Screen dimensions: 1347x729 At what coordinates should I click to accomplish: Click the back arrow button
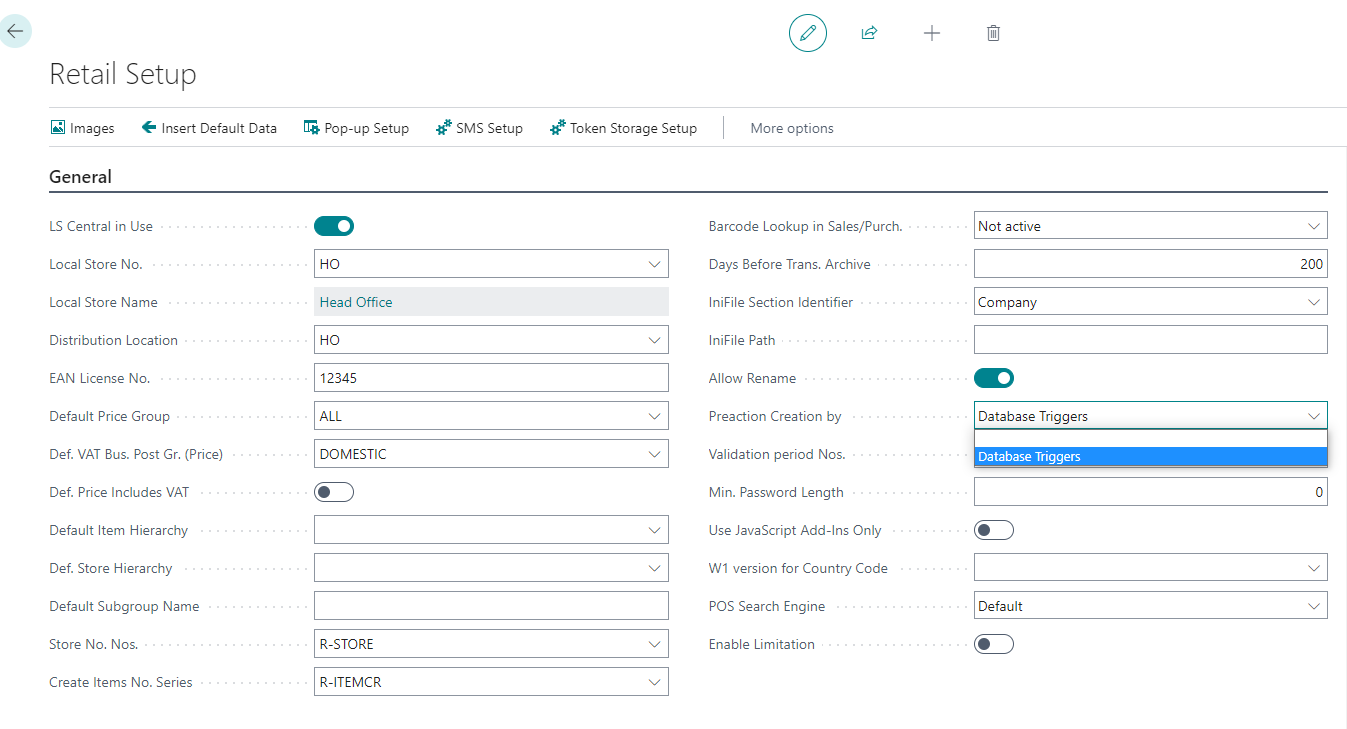(15, 31)
